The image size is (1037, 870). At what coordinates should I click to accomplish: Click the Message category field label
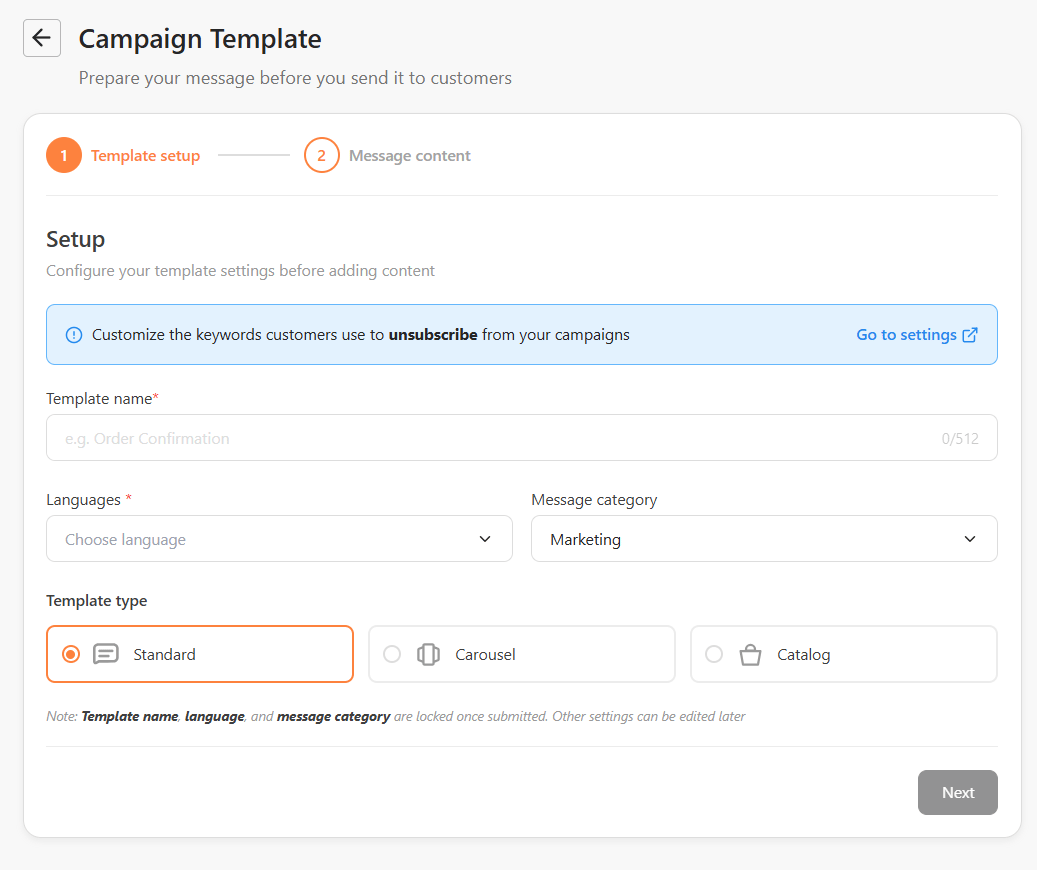[x=594, y=500]
